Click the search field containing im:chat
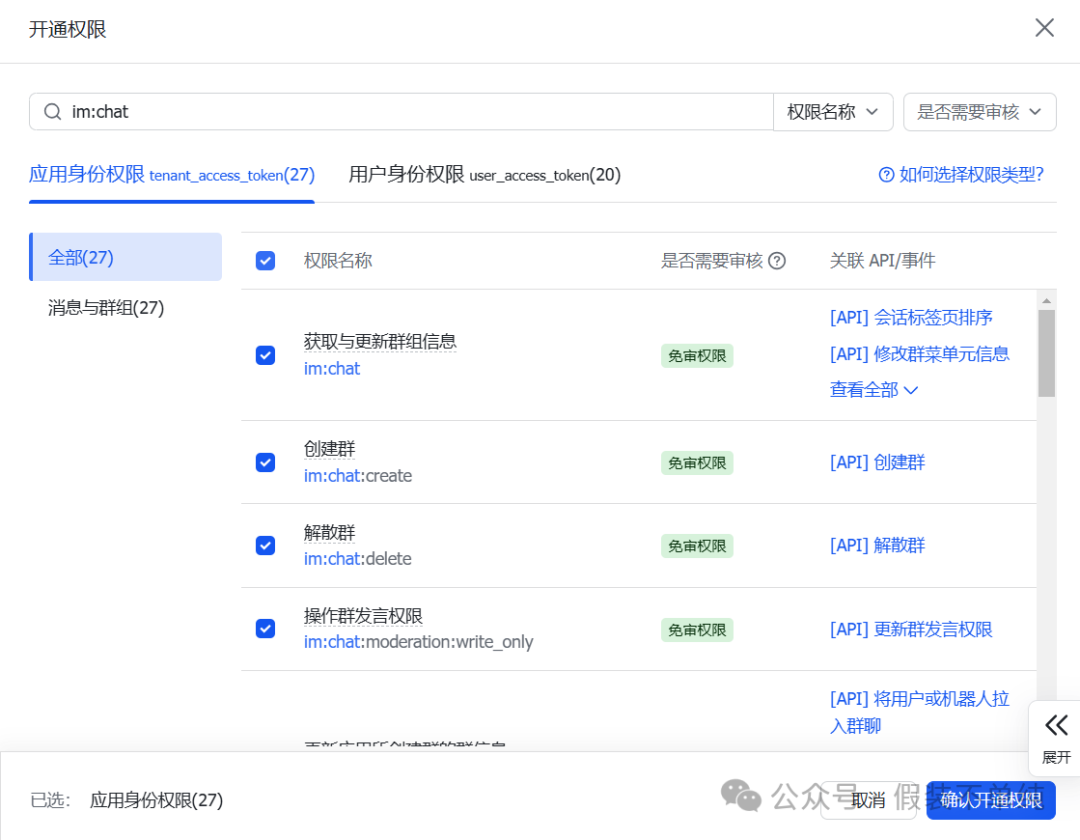 pos(401,112)
